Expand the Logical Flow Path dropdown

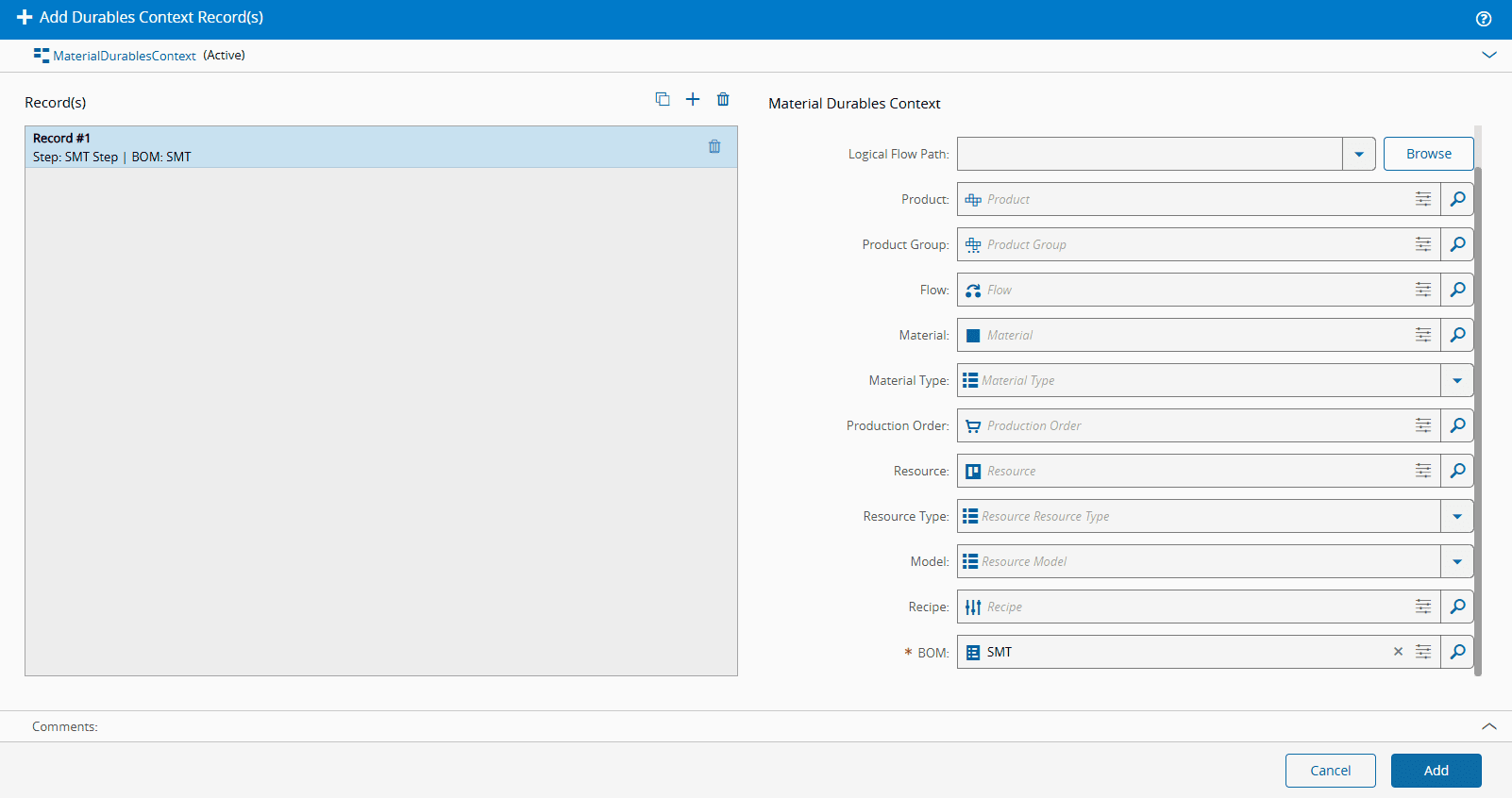pos(1358,154)
